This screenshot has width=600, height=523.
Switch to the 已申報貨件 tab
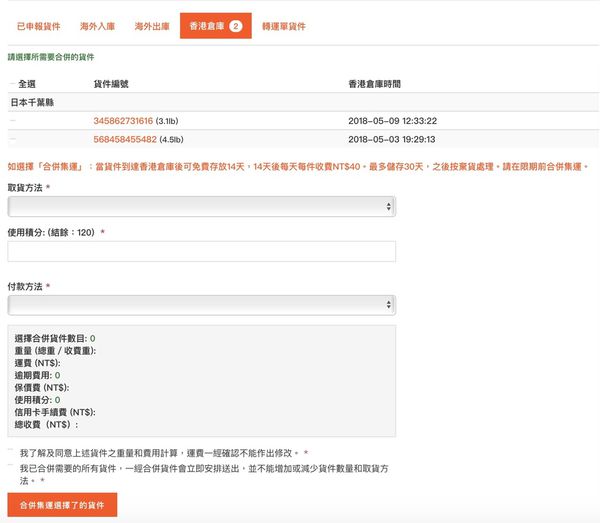coord(37,27)
